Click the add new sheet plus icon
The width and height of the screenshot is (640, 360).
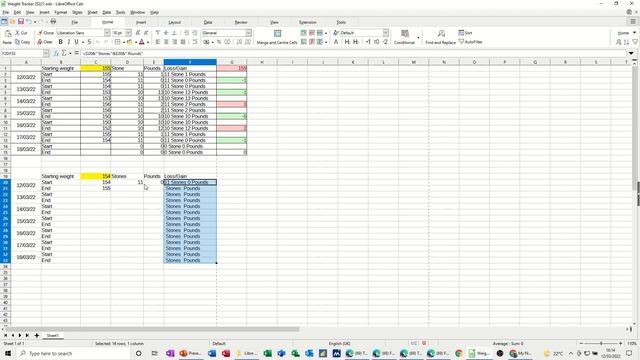click(37, 336)
